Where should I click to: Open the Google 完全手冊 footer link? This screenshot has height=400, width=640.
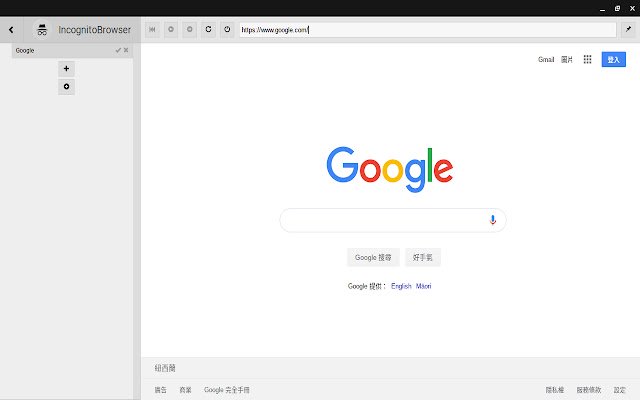click(227, 390)
